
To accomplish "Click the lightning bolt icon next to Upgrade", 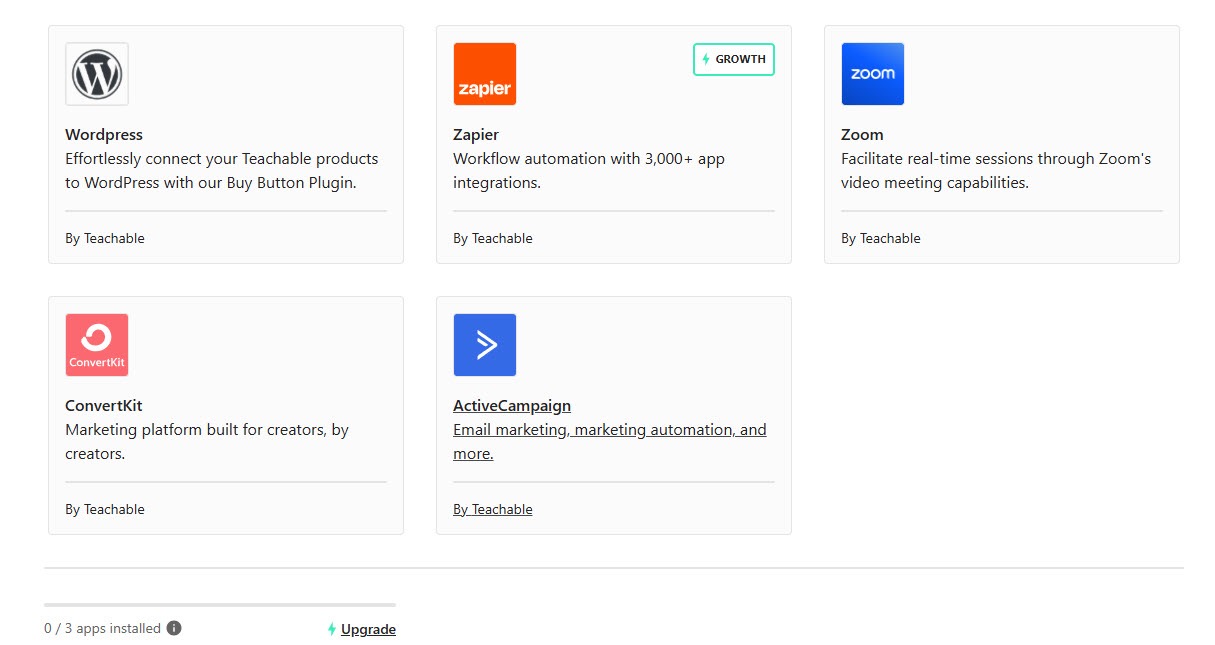I will point(332,629).
